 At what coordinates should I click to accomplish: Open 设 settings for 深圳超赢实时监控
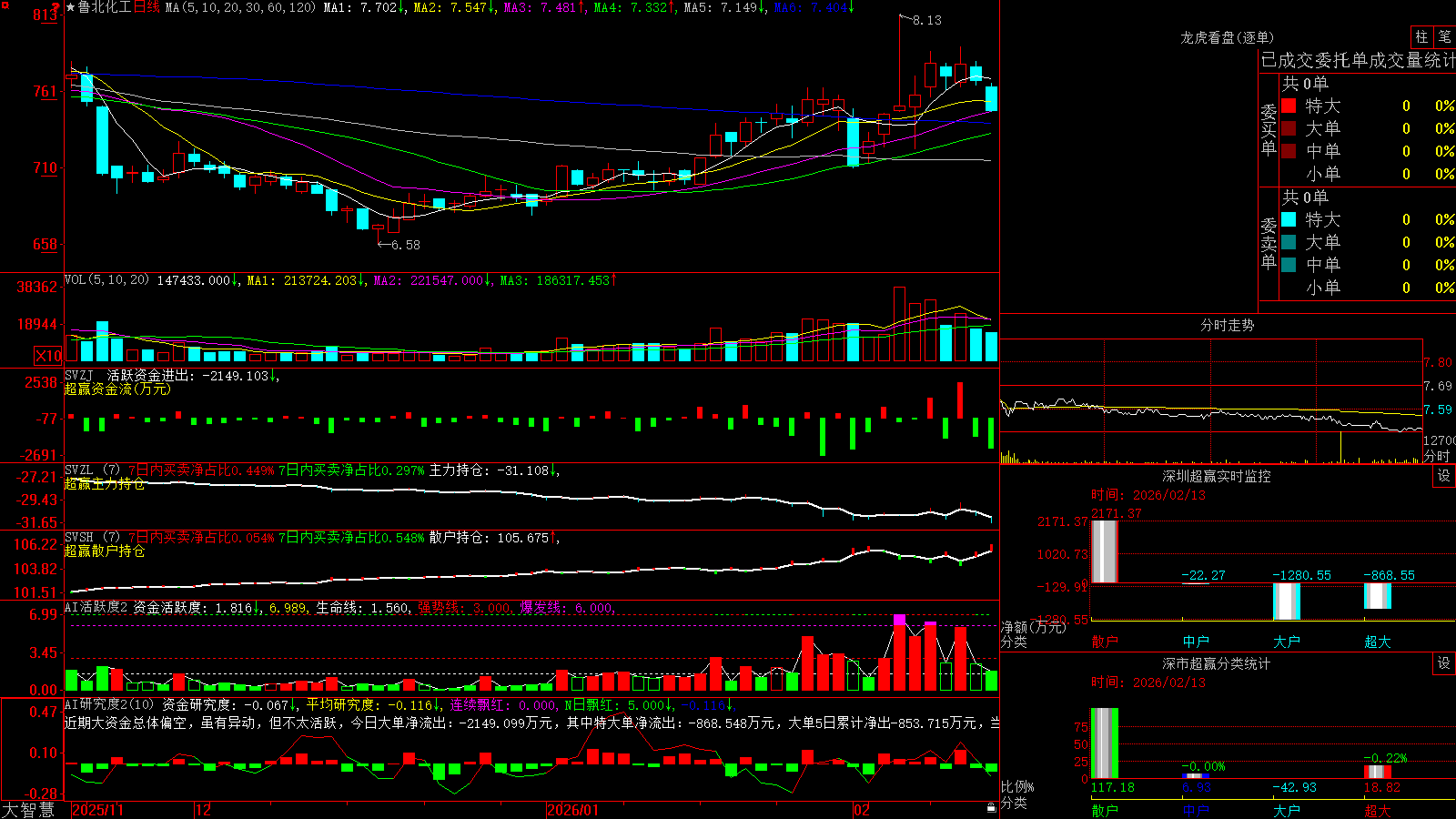click(x=1444, y=476)
